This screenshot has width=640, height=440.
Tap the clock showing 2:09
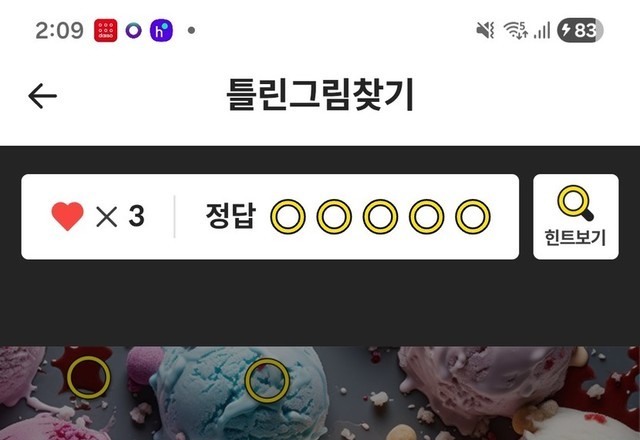(60, 31)
